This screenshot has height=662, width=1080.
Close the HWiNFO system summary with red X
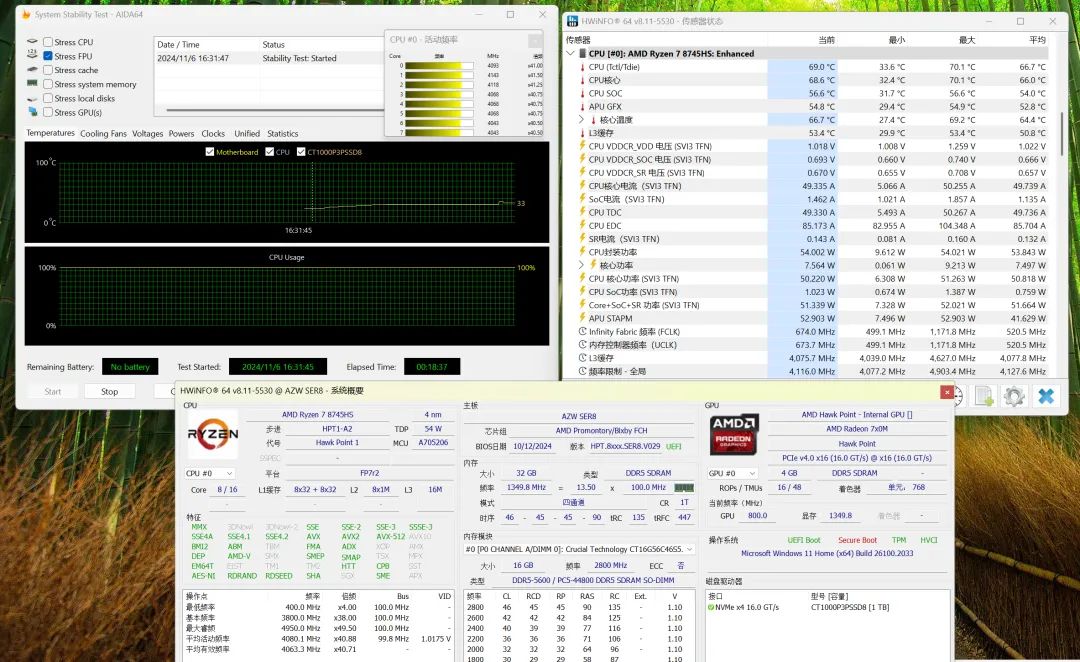click(946, 391)
